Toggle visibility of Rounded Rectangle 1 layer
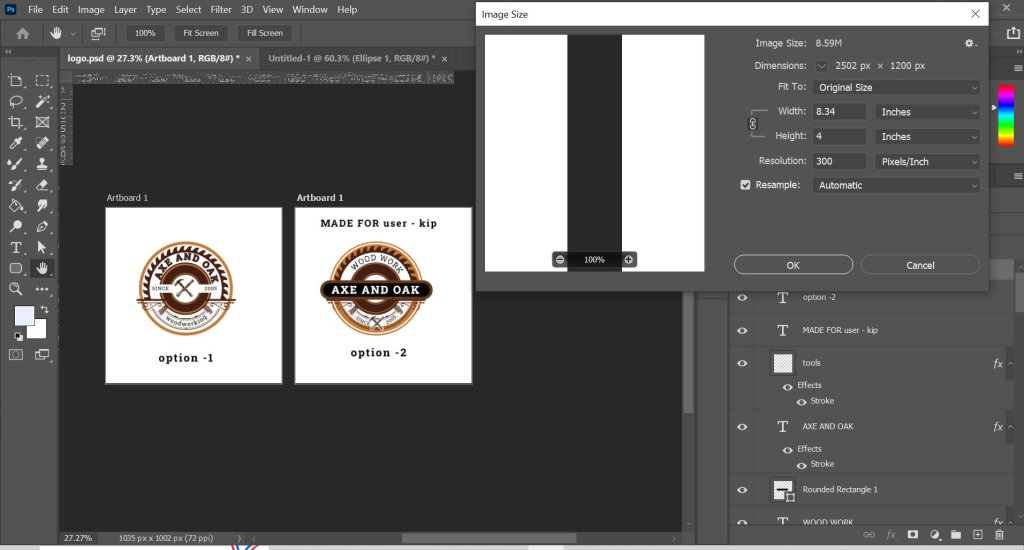Screen dimensions: 1024x550 (x=742, y=490)
